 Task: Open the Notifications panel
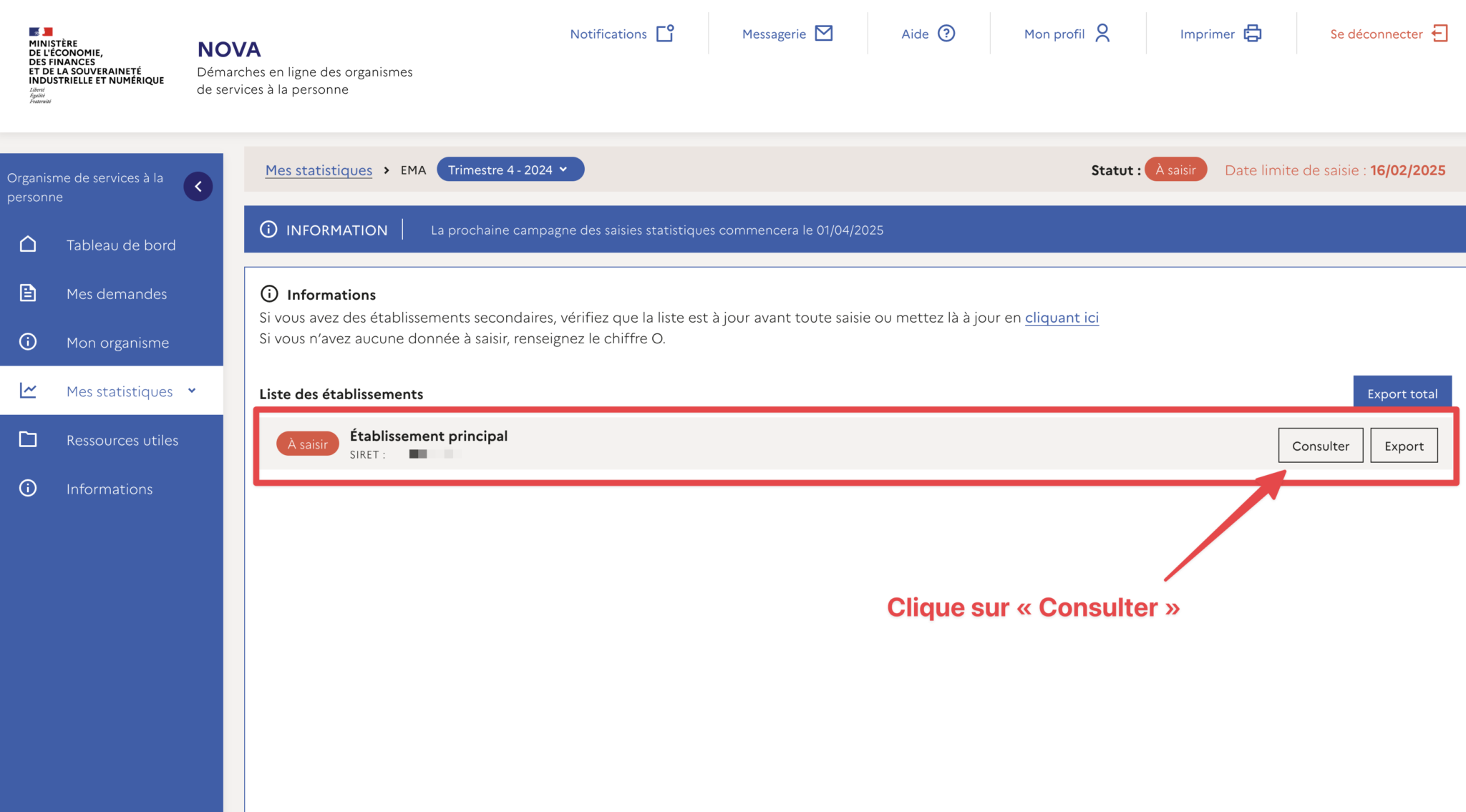666,33
